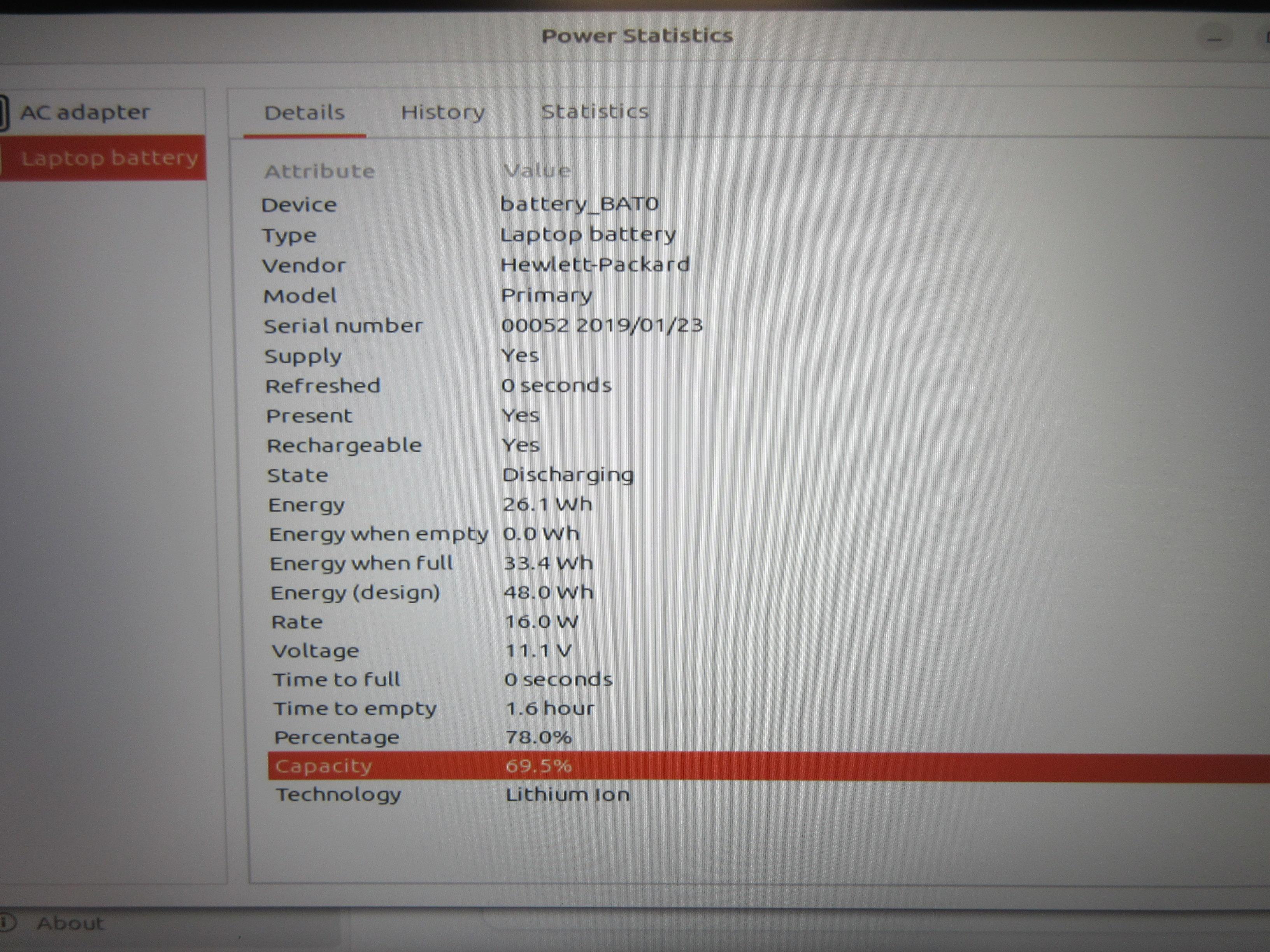Click the 00052 2019/01/23 value
This screenshot has height=952, width=1270.
(x=602, y=325)
